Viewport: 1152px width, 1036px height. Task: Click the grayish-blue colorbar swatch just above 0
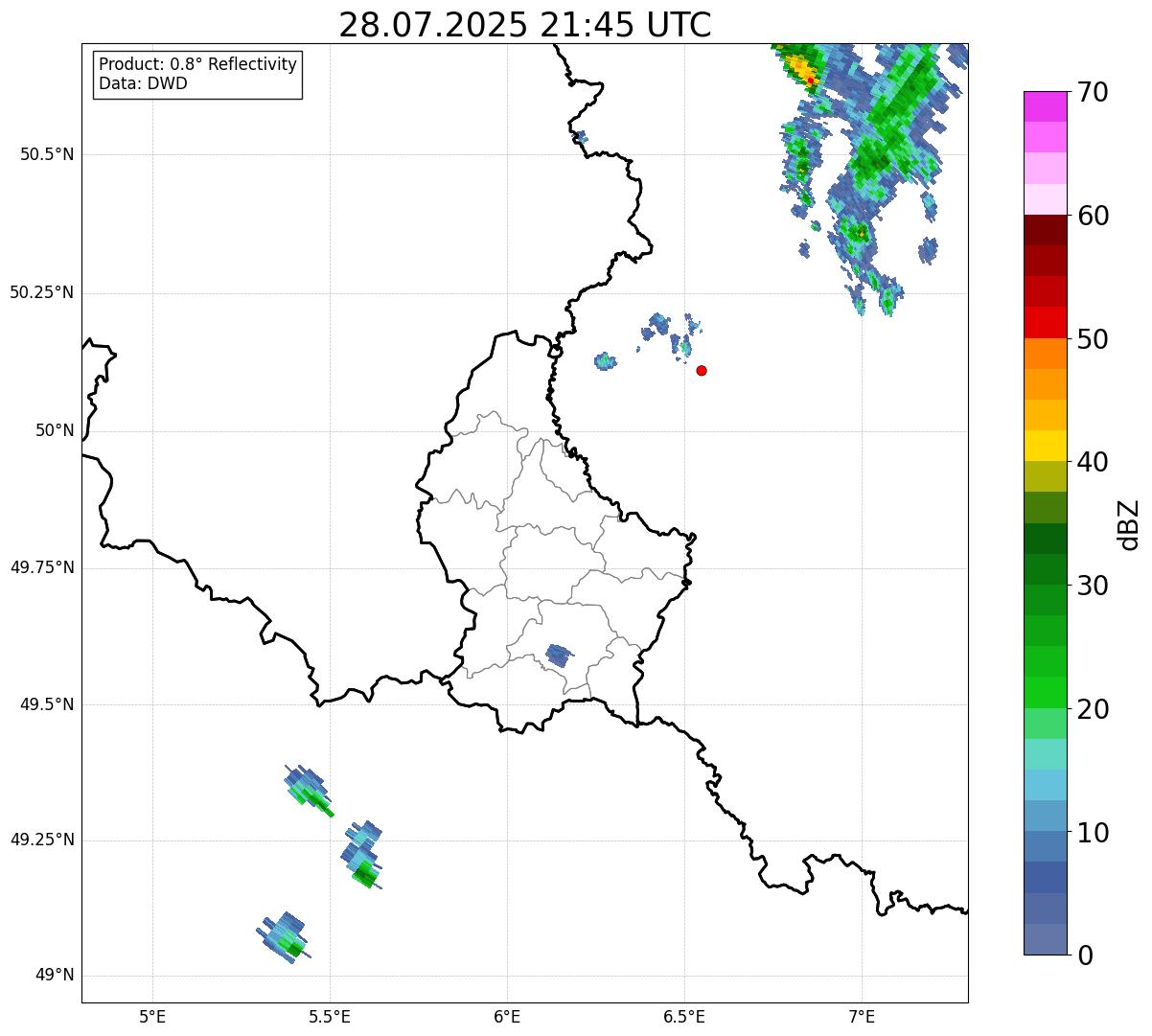click(1045, 939)
